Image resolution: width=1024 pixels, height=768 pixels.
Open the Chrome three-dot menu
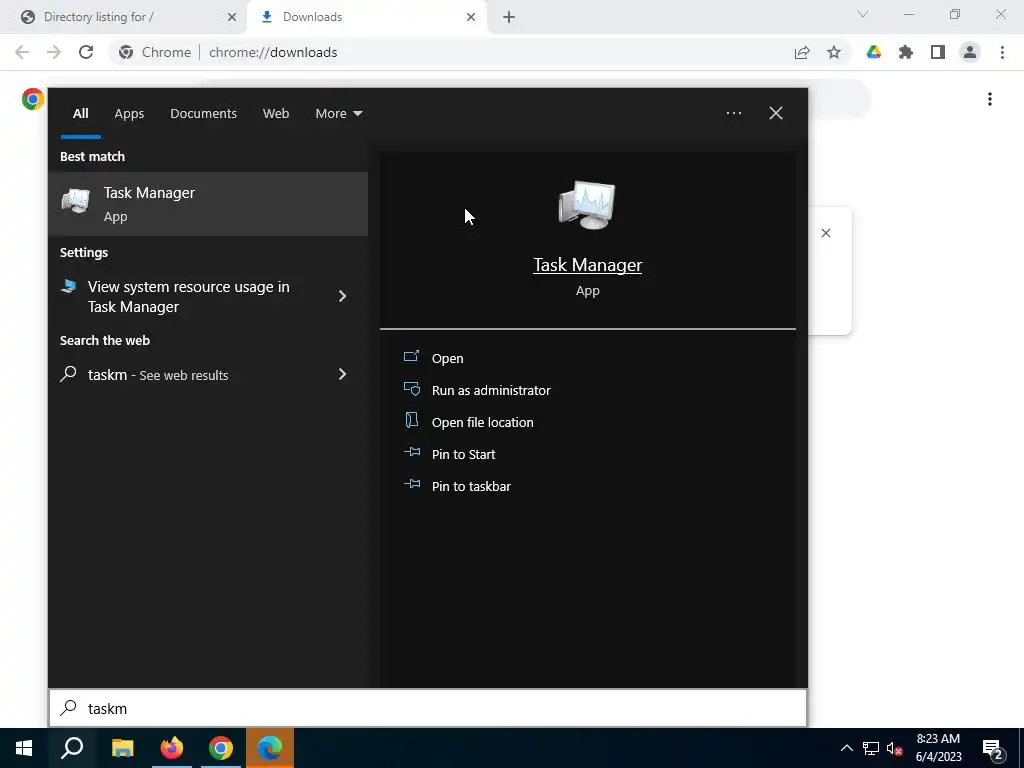point(1002,52)
